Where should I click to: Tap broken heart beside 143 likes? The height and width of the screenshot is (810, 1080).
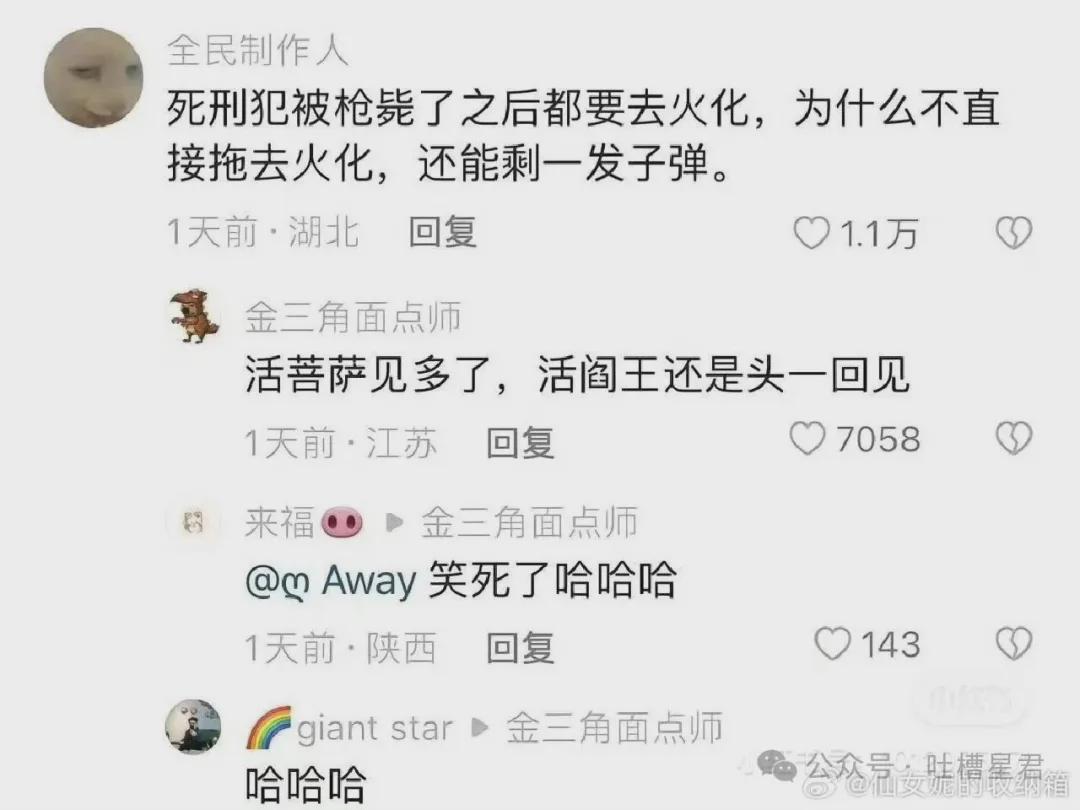click(x=1014, y=644)
